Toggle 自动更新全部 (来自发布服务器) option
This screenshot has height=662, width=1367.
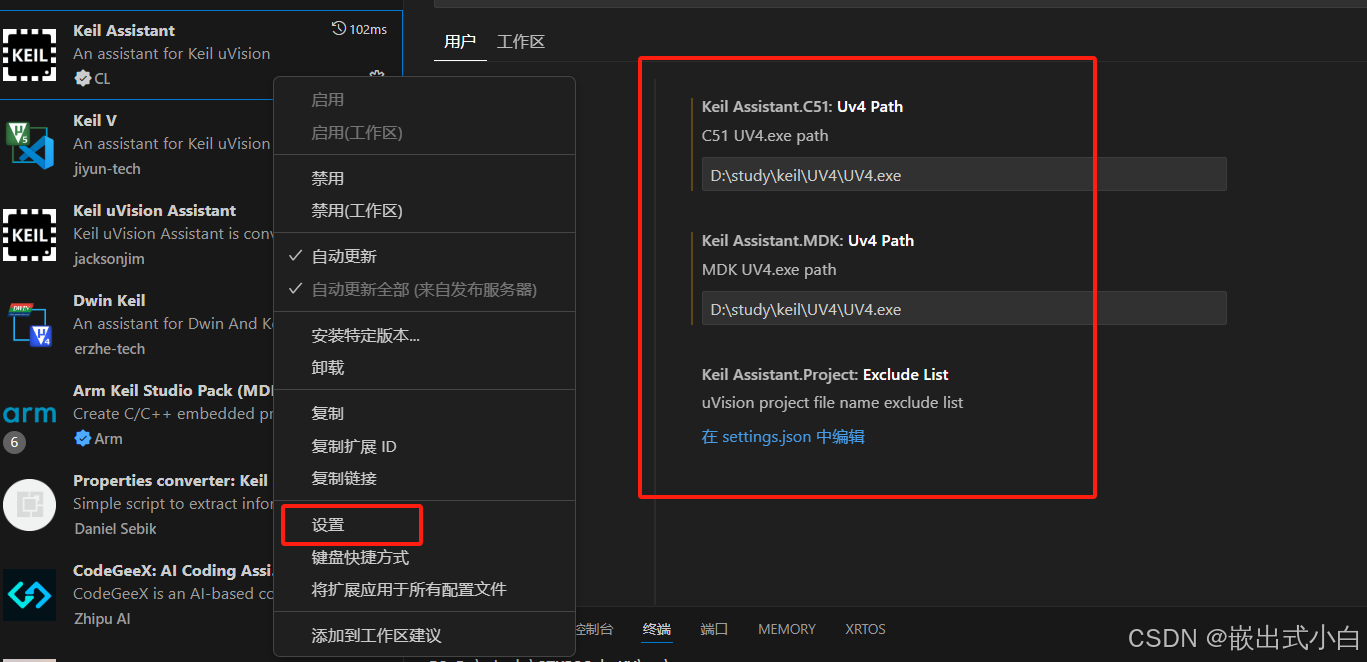point(424,289)
